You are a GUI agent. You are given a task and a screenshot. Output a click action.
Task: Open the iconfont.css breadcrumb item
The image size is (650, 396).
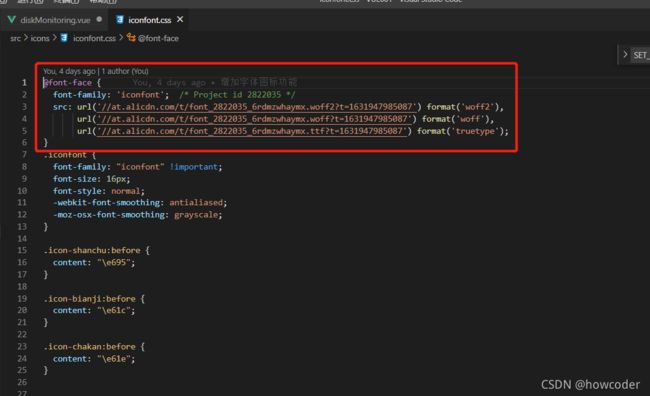point(94,39)
